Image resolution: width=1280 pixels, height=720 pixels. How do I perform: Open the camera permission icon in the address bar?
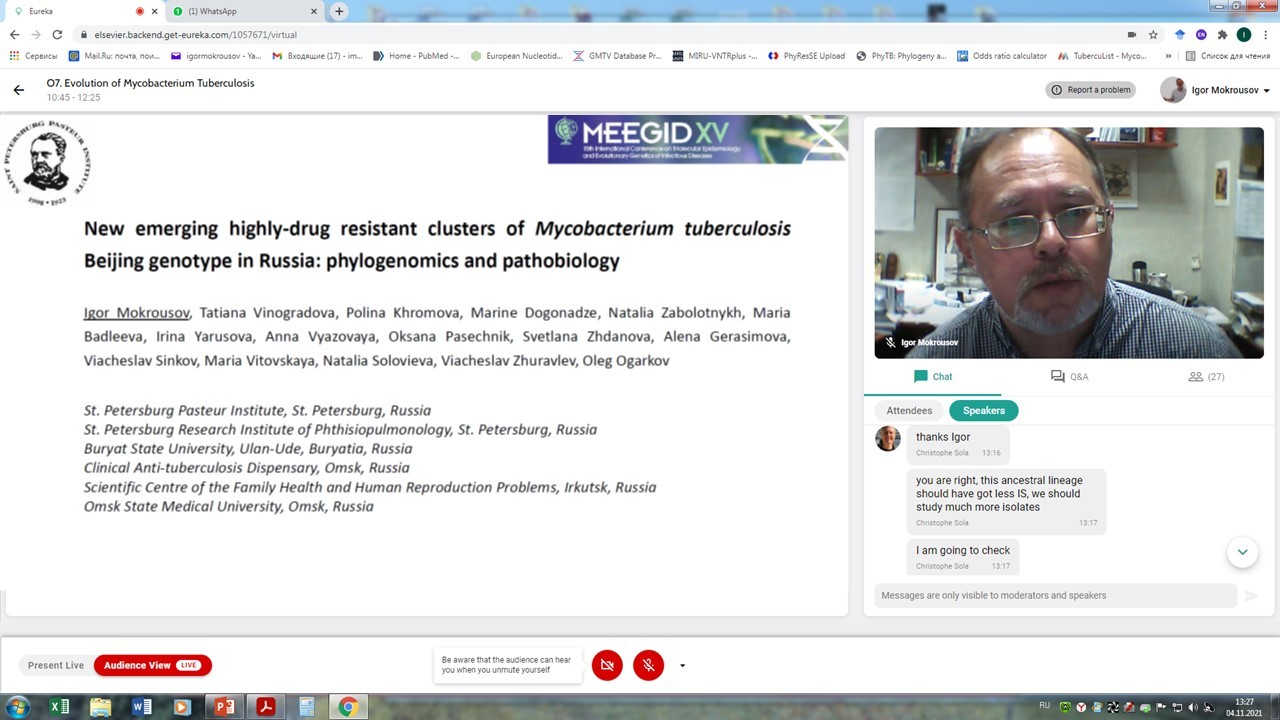pos(1132,34)
